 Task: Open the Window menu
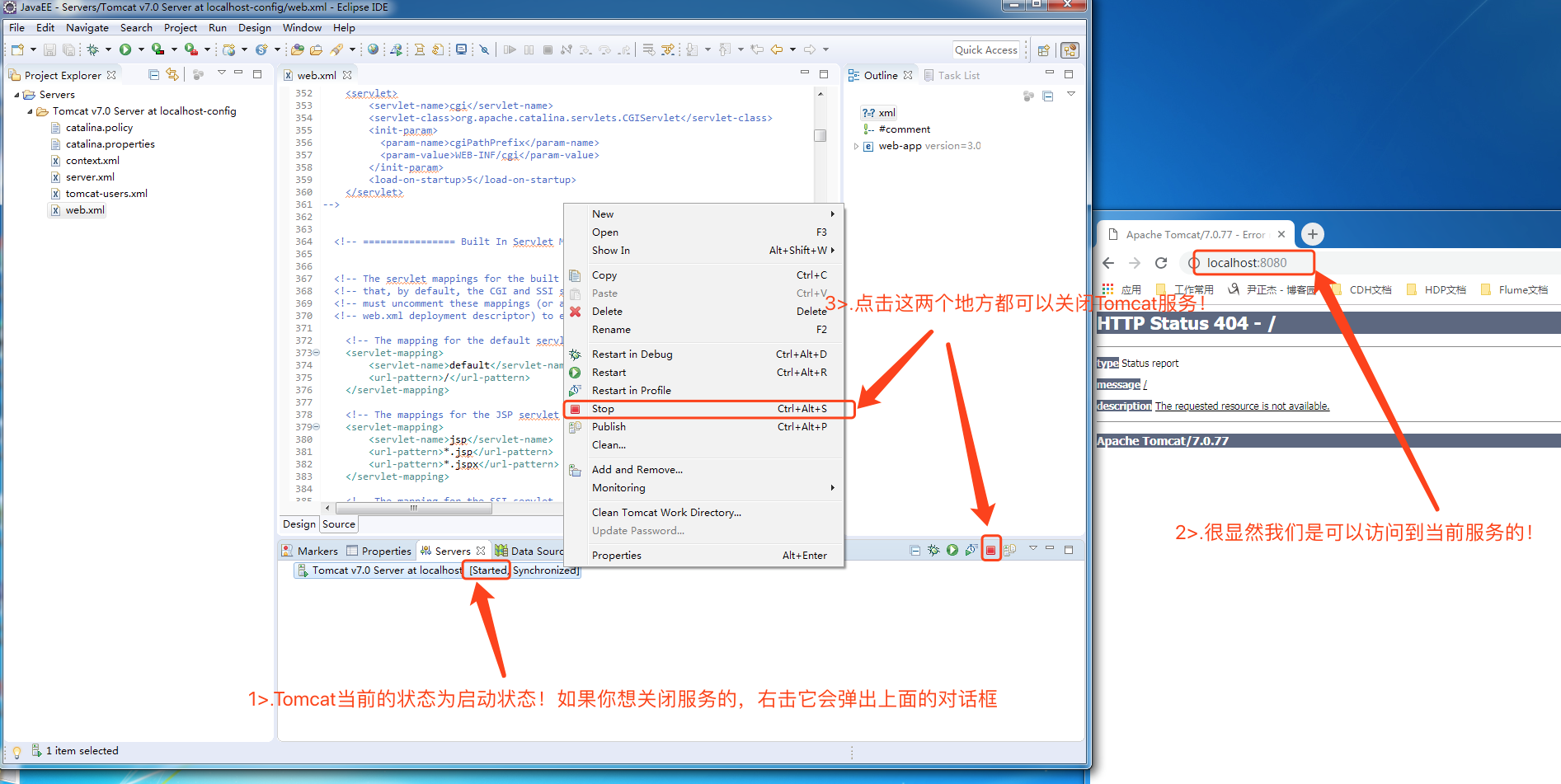pos(302,27)
